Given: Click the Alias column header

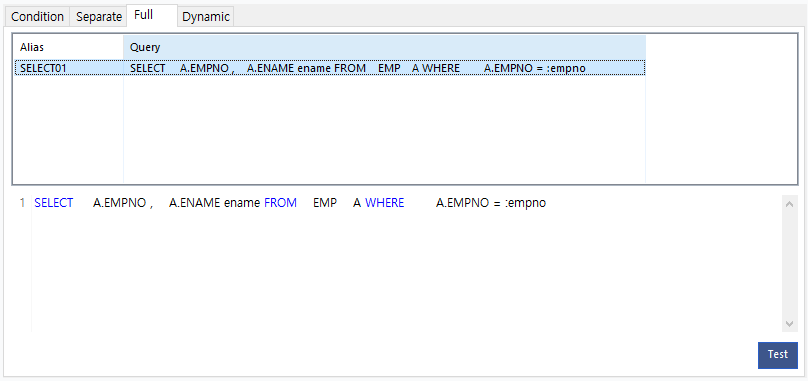Looking at the screenshot, I should click(69, 47).
